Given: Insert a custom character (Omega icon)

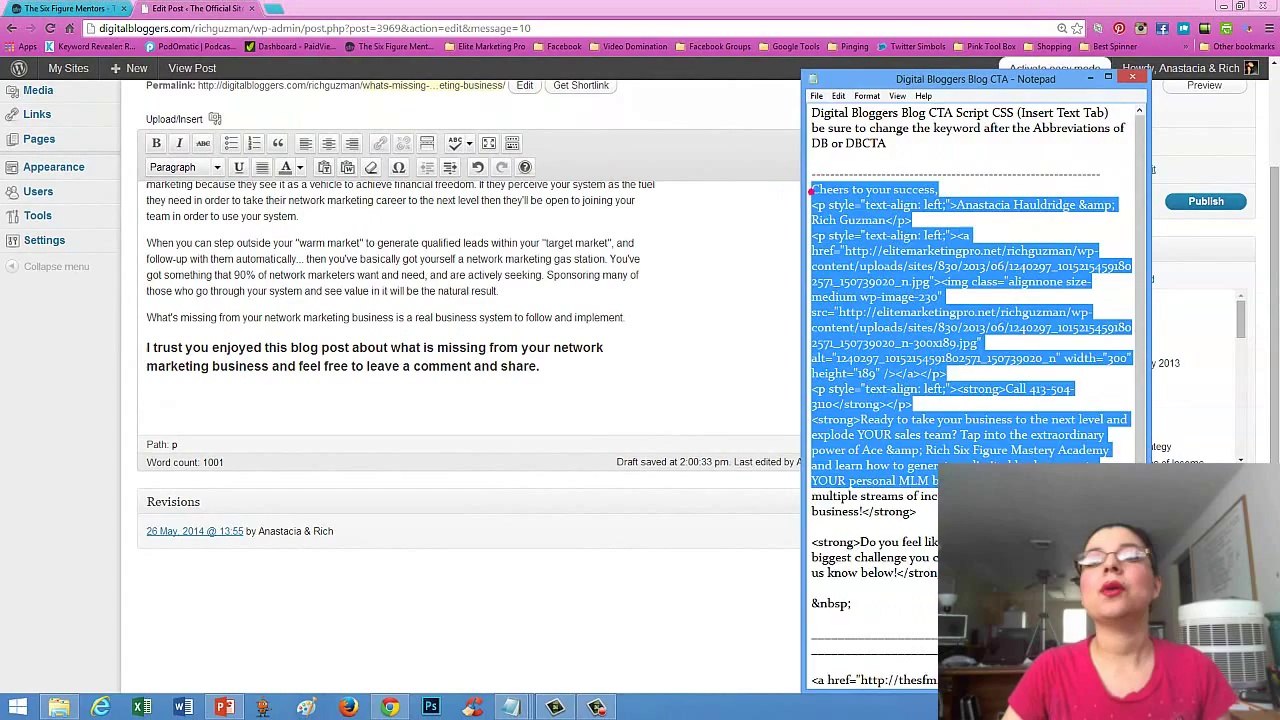Looking at the screenshot, I should 399,167.
